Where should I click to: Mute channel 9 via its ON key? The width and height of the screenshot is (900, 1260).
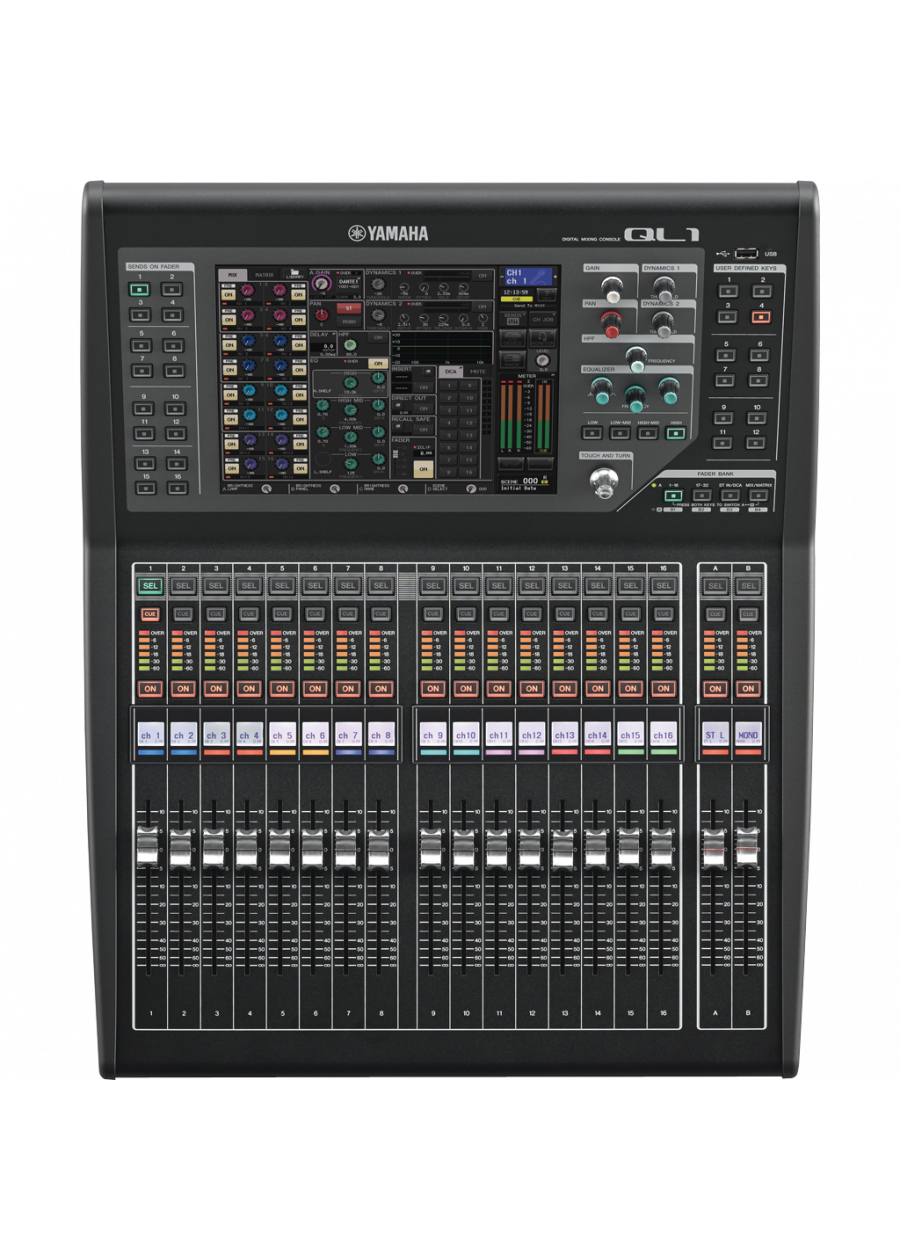(x=433, y=688)
